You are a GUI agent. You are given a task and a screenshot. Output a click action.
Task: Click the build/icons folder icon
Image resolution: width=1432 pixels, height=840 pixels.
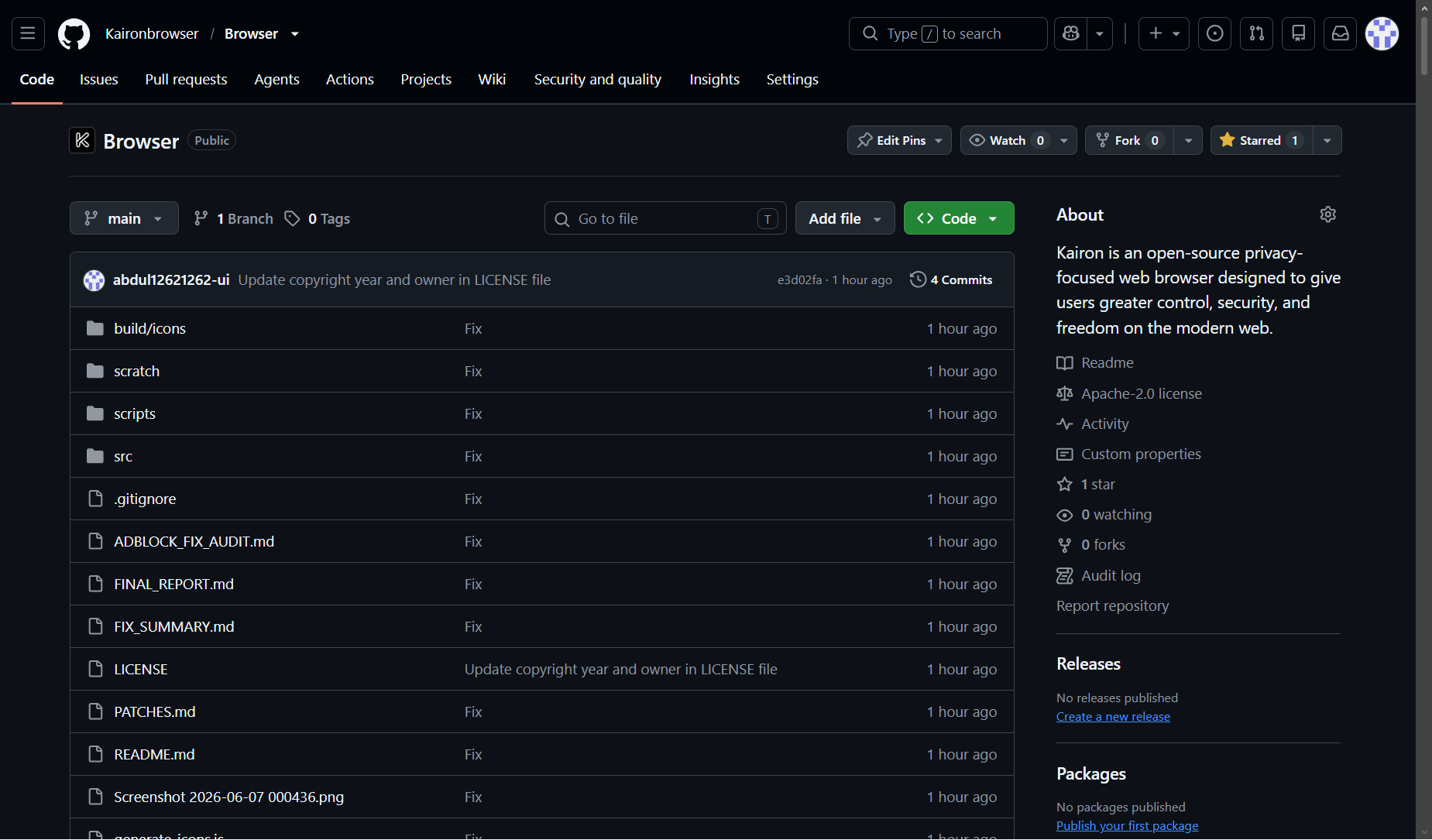tap(95, 328)
